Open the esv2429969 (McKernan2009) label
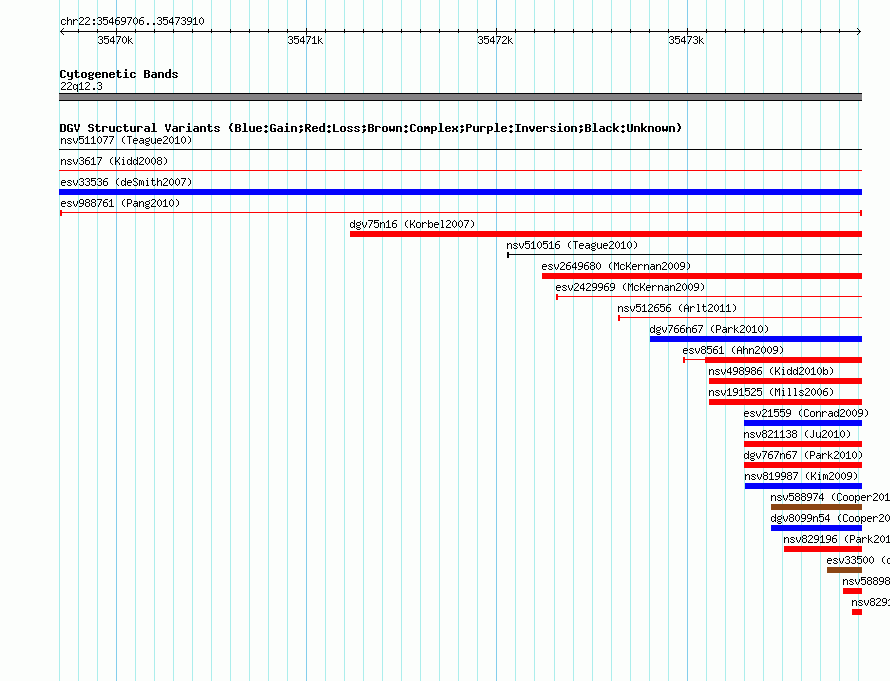The width and height of the screenshot is (890, 681). [630, 287]
